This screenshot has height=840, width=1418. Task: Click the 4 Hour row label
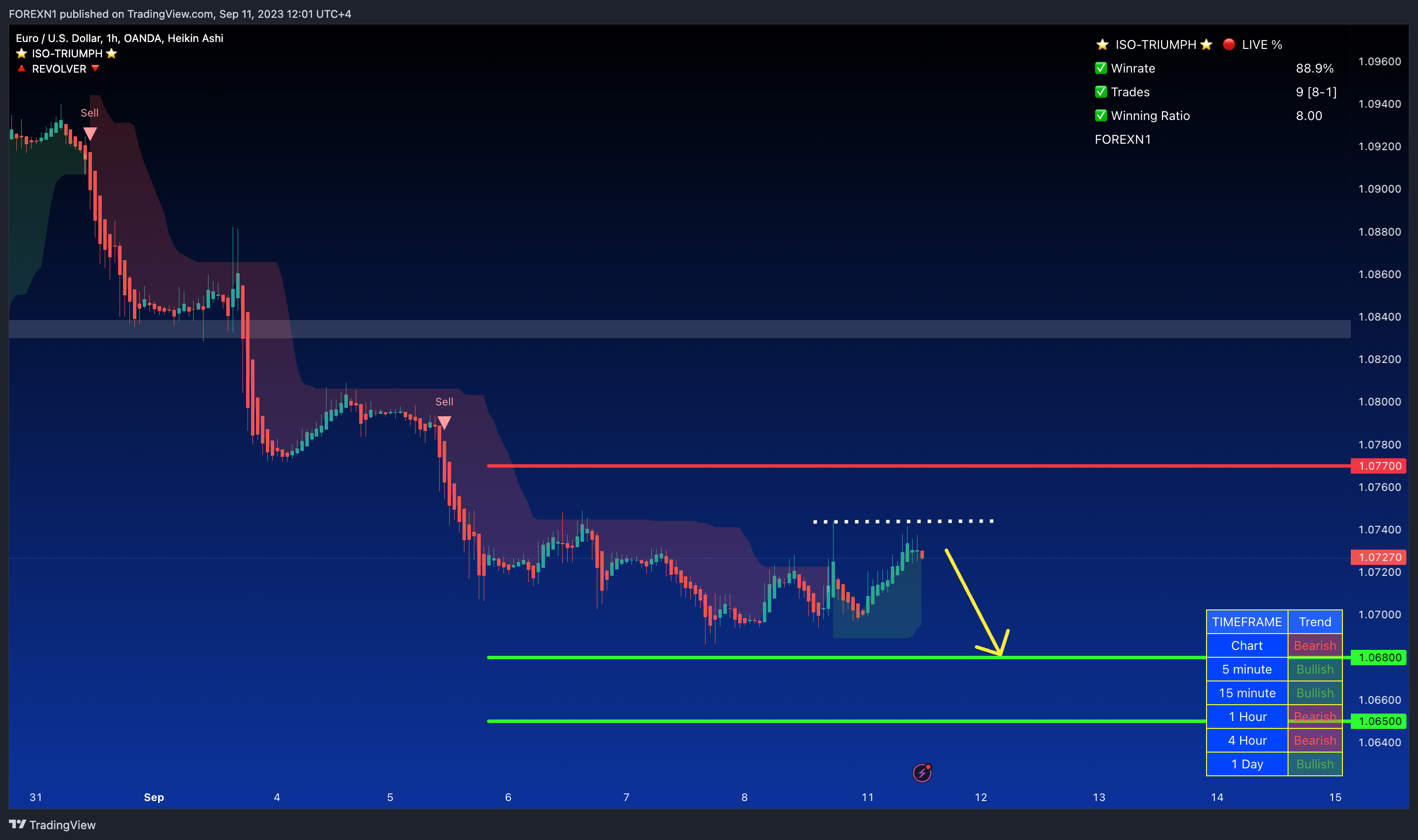[x=1247, y=740]
